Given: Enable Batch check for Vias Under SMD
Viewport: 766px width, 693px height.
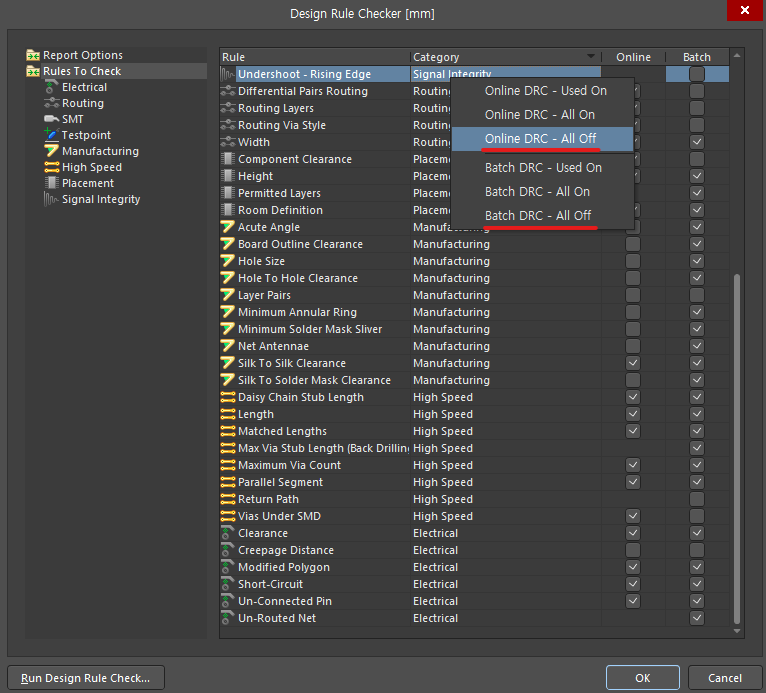Looking at the screenshot, I should [x=697, y=516].
